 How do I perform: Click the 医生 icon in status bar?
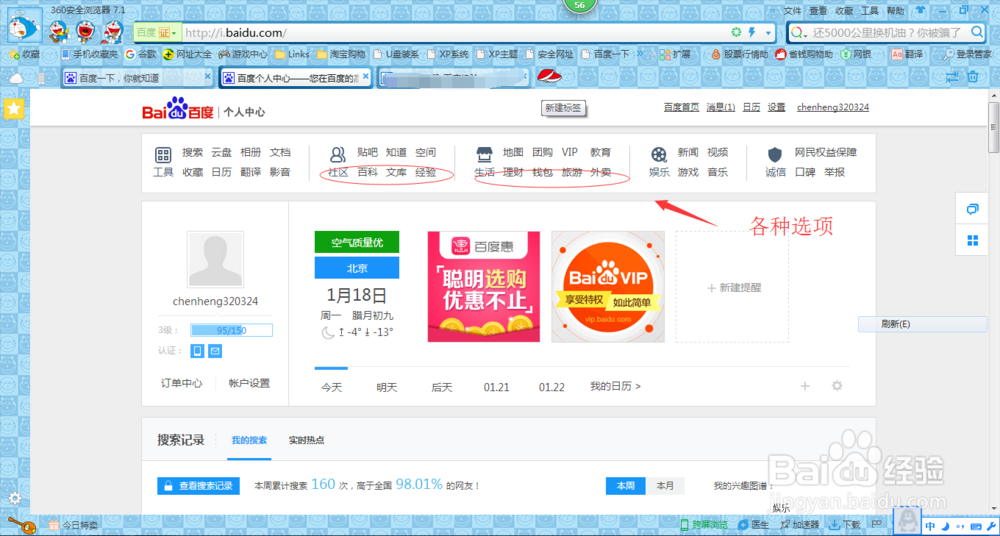(744, 525)
